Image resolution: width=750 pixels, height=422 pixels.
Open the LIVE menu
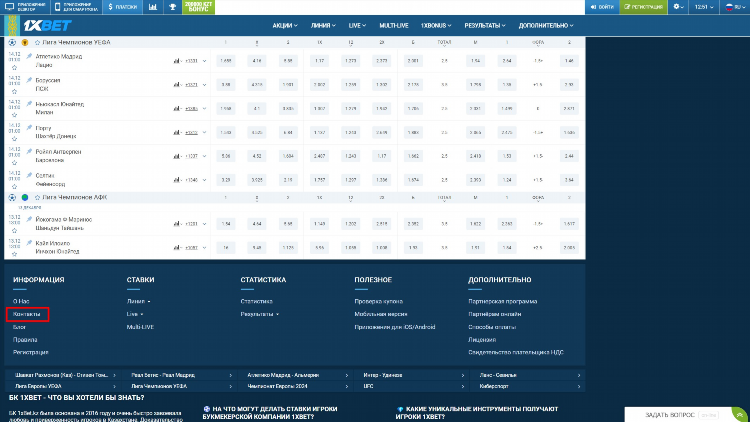click(x=357, y=25)
